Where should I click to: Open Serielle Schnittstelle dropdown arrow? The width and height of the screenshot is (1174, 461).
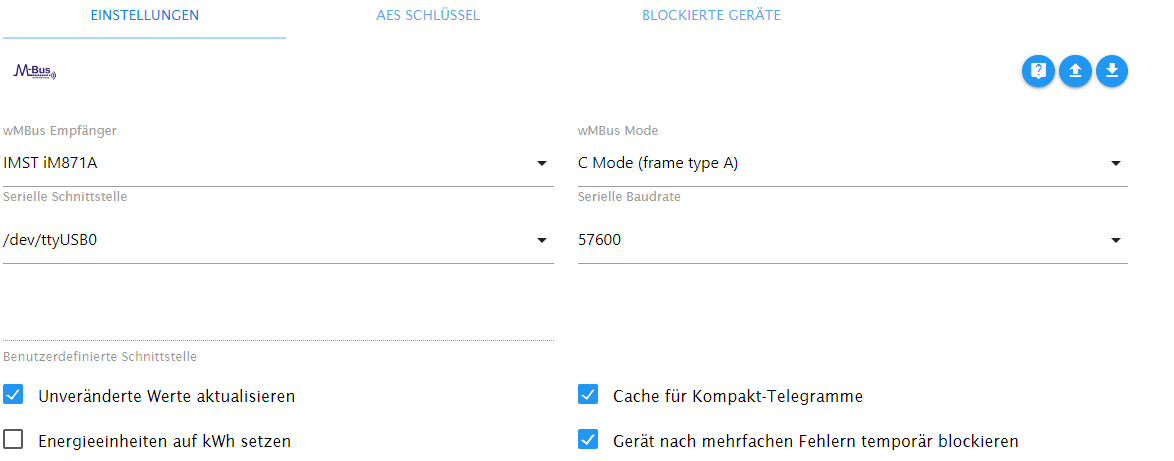[542, 240]
